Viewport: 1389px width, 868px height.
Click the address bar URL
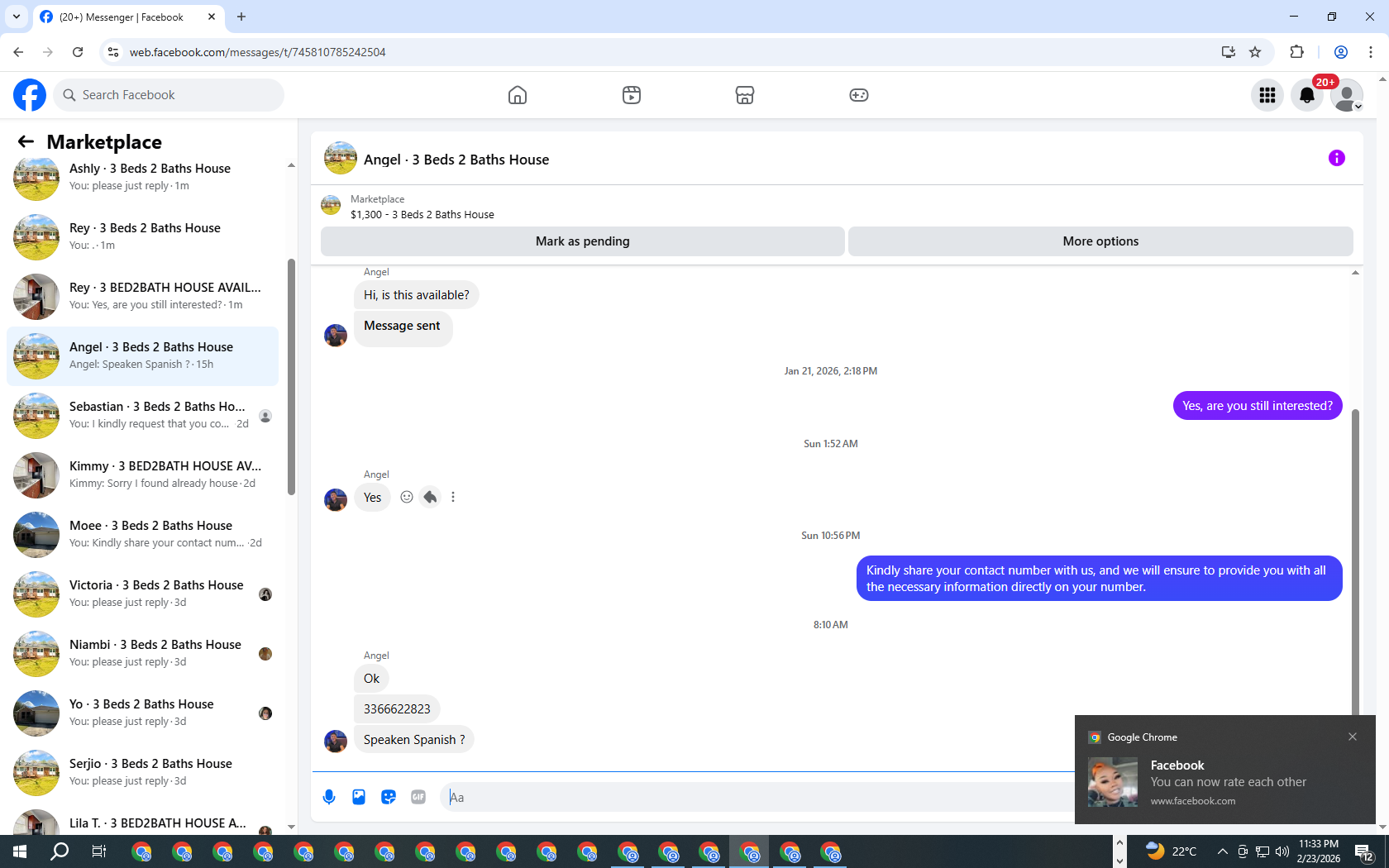(257, 52)
